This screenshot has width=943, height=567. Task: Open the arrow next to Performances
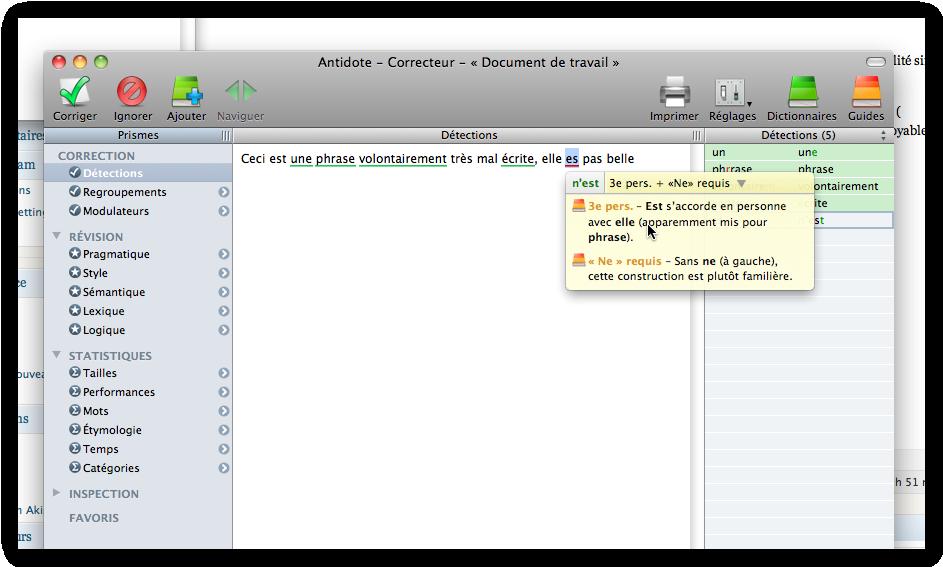click(x=224, y=392)
